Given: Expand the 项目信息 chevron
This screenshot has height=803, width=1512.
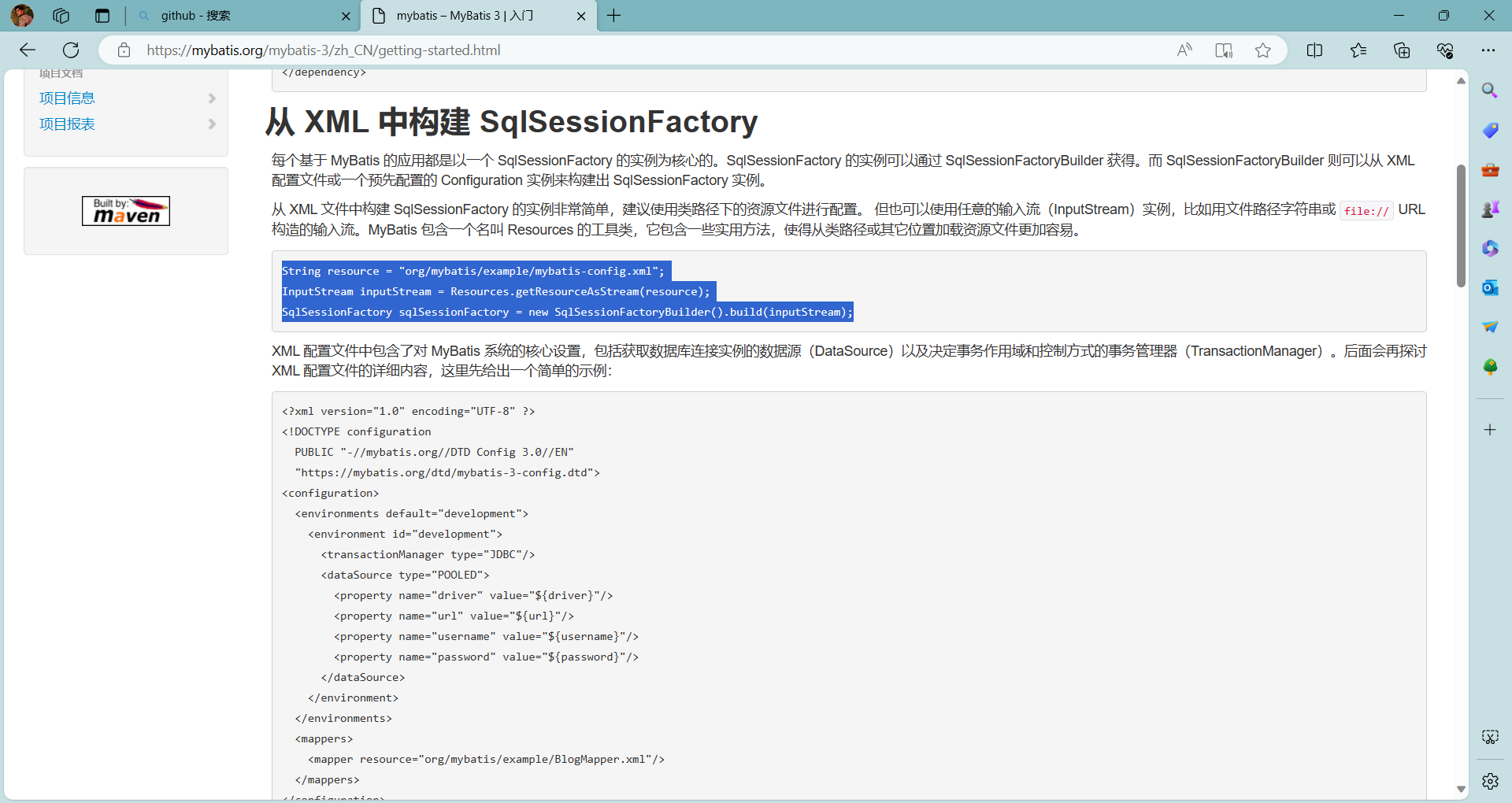Looking at the screenshot, I should tap(212, 98).
